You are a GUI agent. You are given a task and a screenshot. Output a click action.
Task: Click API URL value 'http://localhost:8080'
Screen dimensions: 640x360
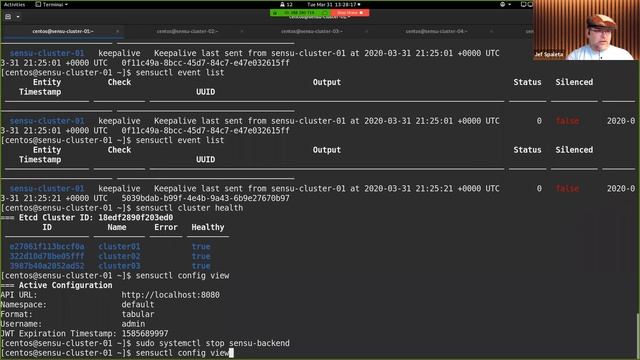tap(170, 295)
